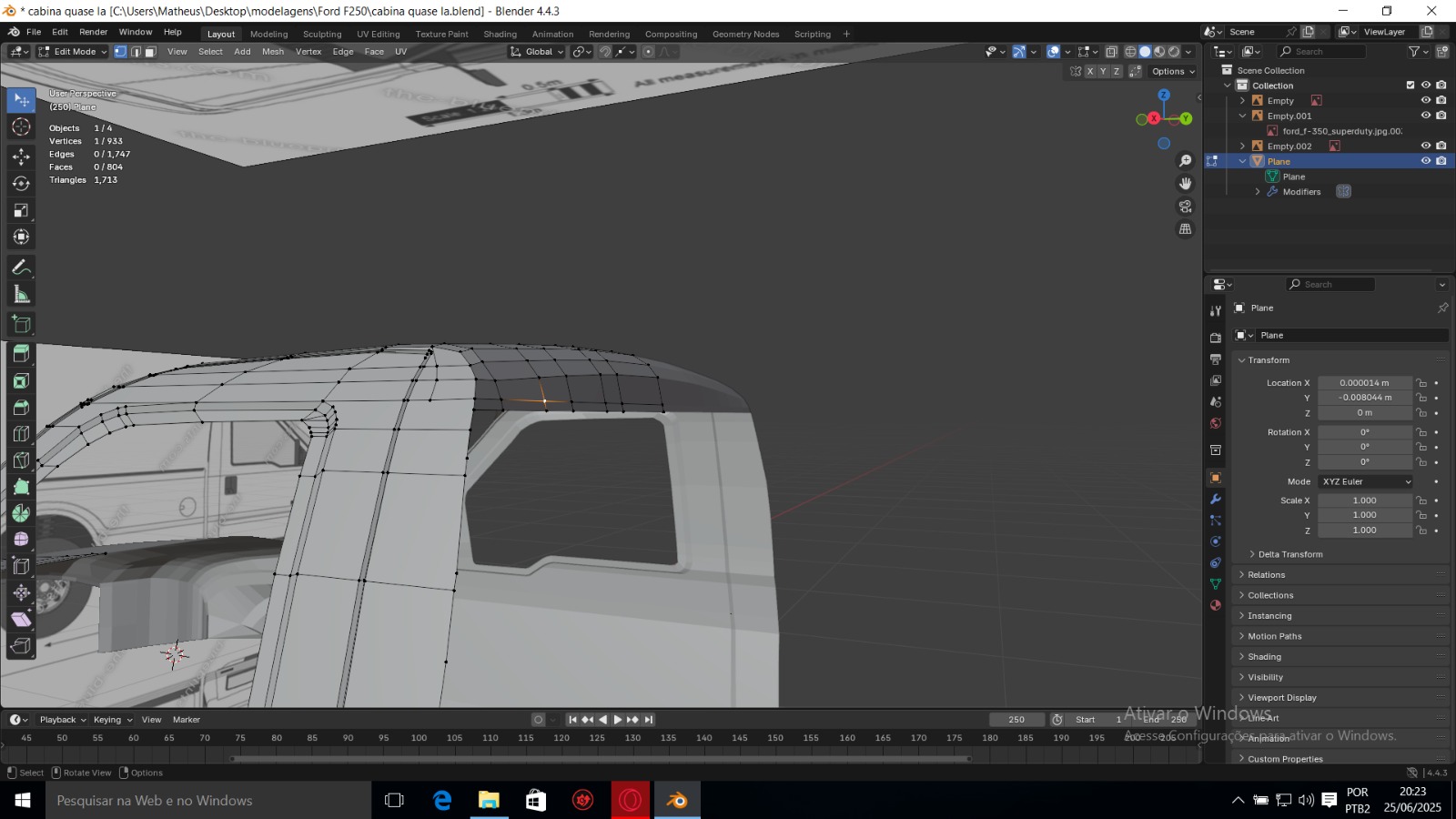Start playback with the Play button
Viewport: 1456px width, 819px height.
(x=618, y=720)
